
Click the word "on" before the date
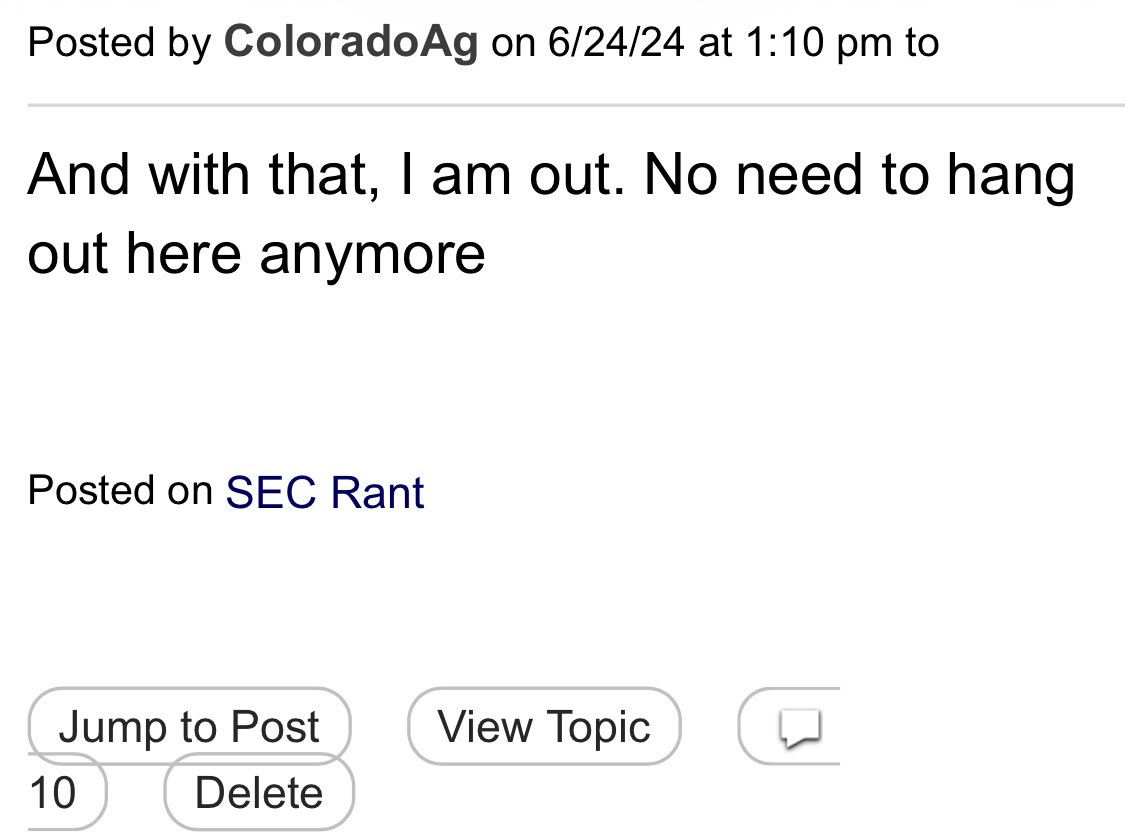click(513, 42)
